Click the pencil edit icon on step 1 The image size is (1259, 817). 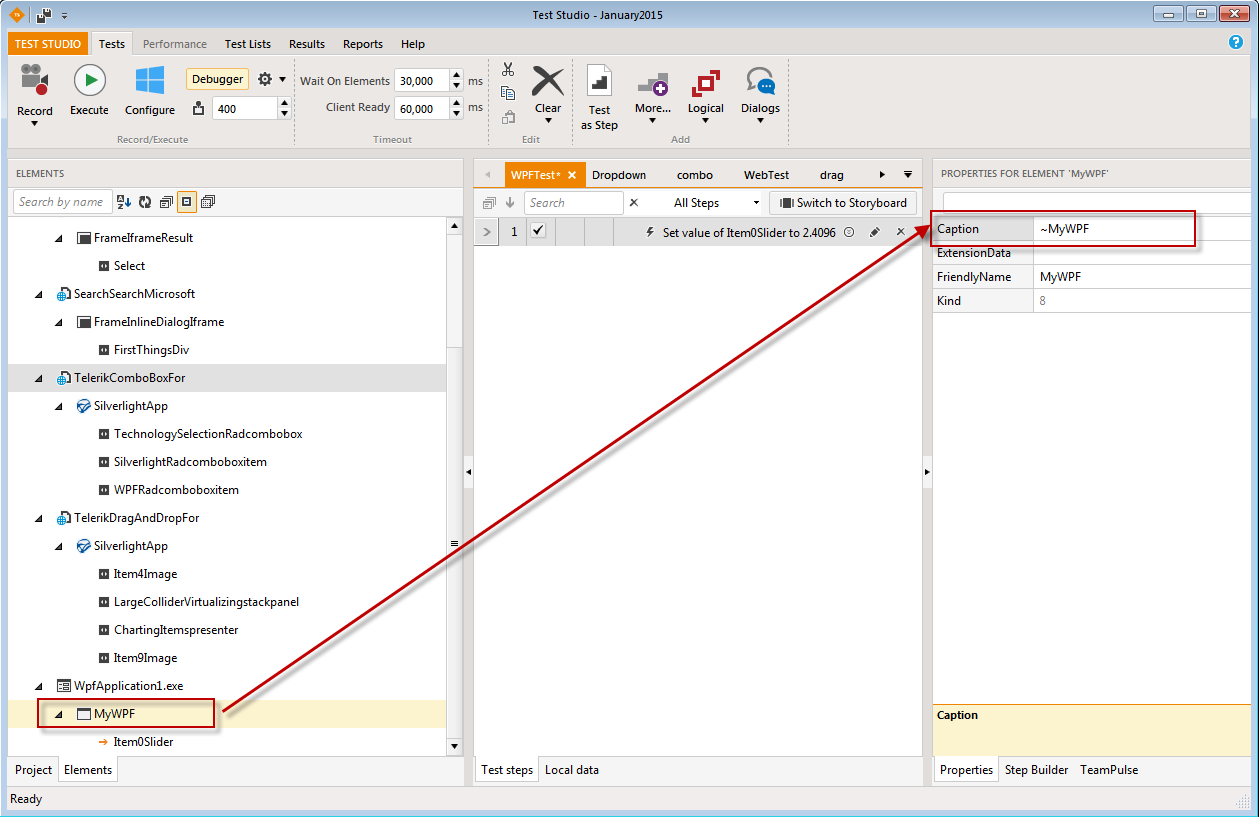point(875,232)
